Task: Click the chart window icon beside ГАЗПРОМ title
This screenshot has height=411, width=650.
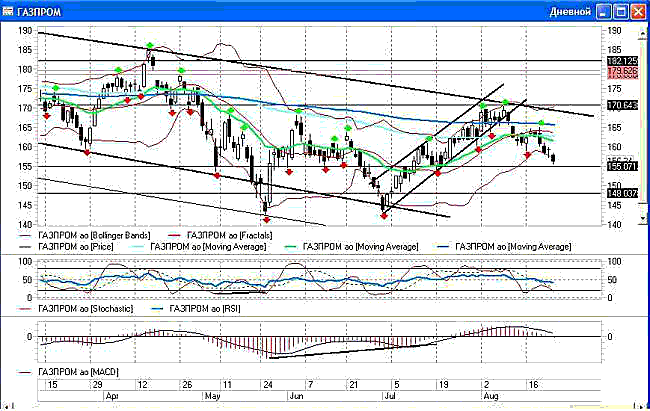Action: 8,11
